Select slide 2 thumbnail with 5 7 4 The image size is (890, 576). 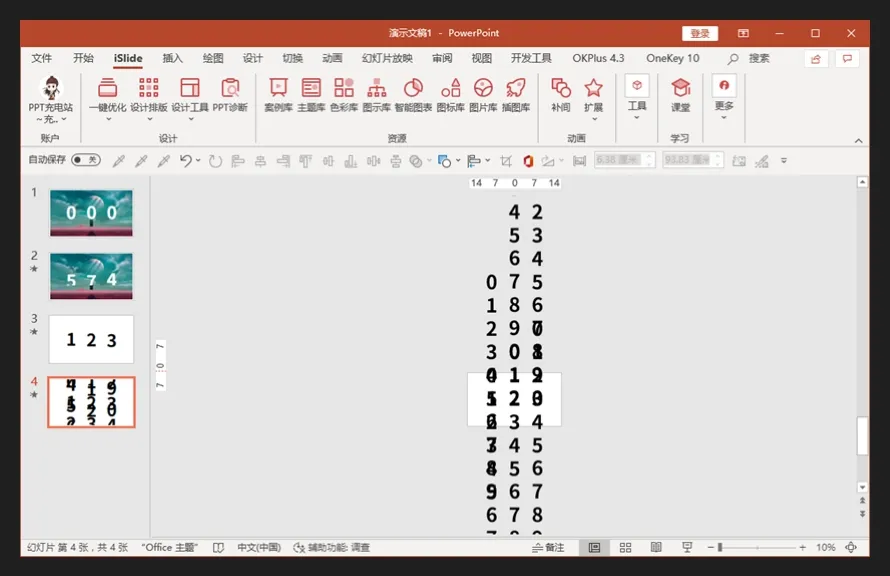coord(91,276)
